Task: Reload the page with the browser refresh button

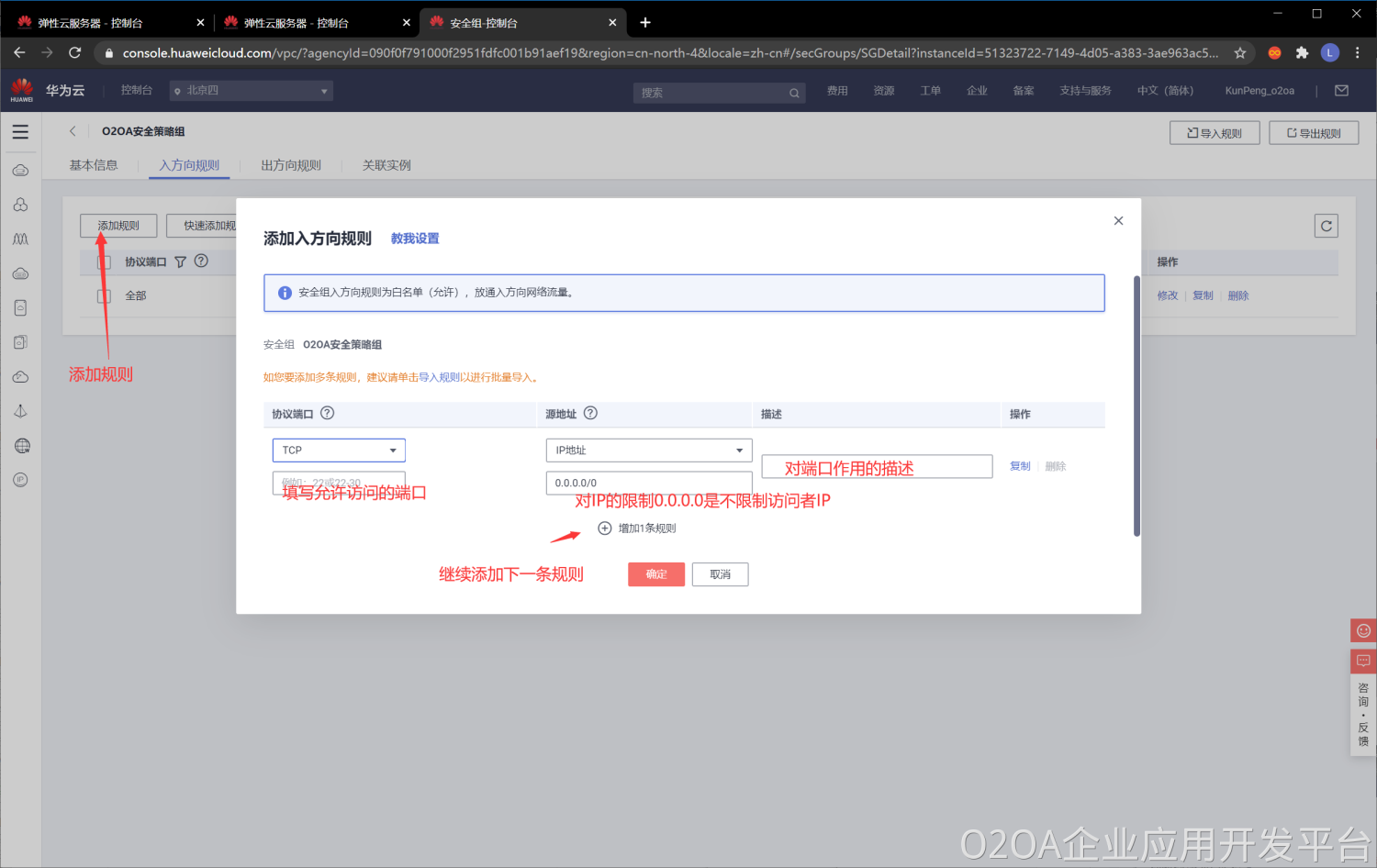Action: 75,53
